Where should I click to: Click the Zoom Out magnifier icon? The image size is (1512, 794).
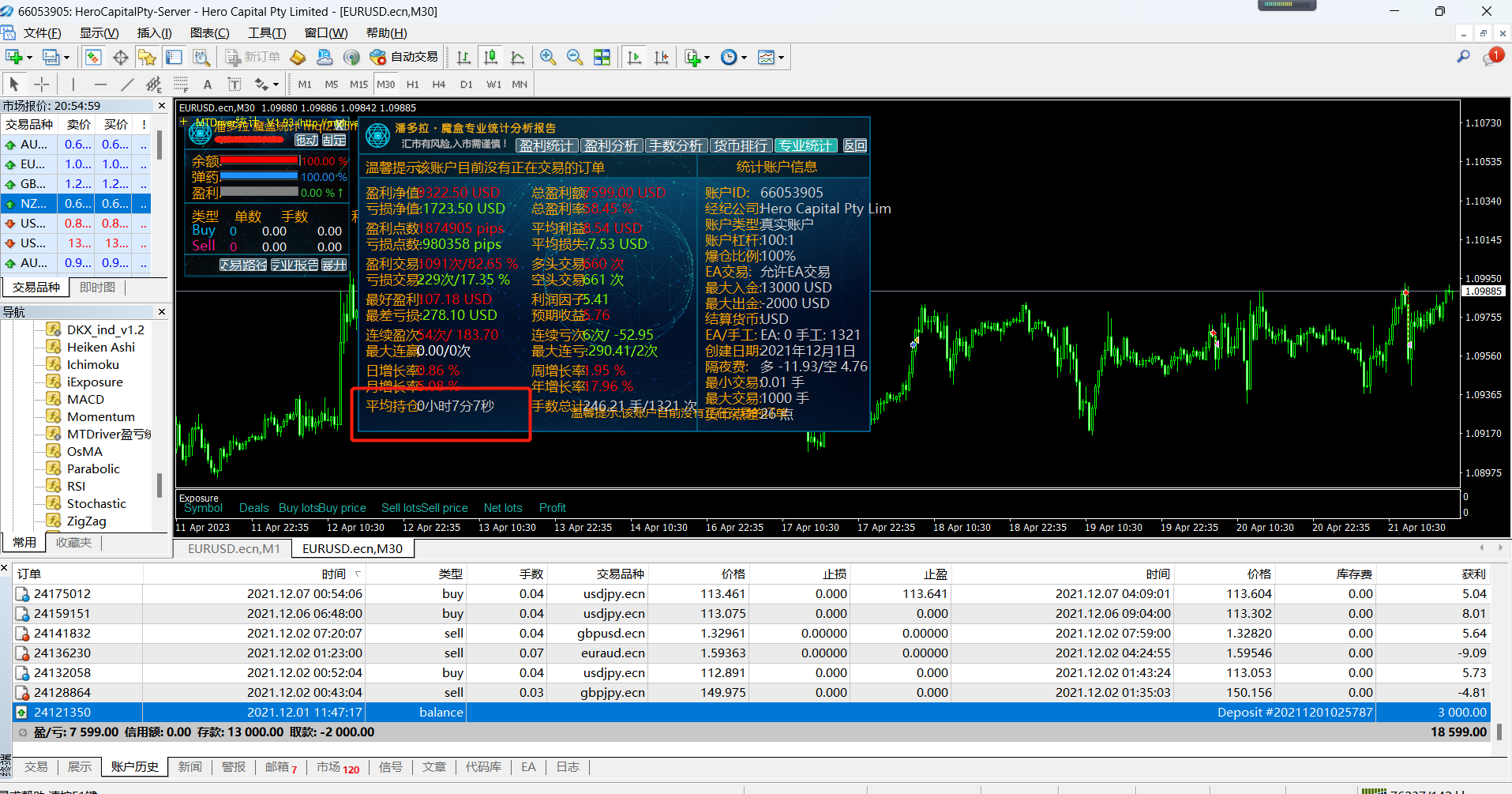[574, 57]
